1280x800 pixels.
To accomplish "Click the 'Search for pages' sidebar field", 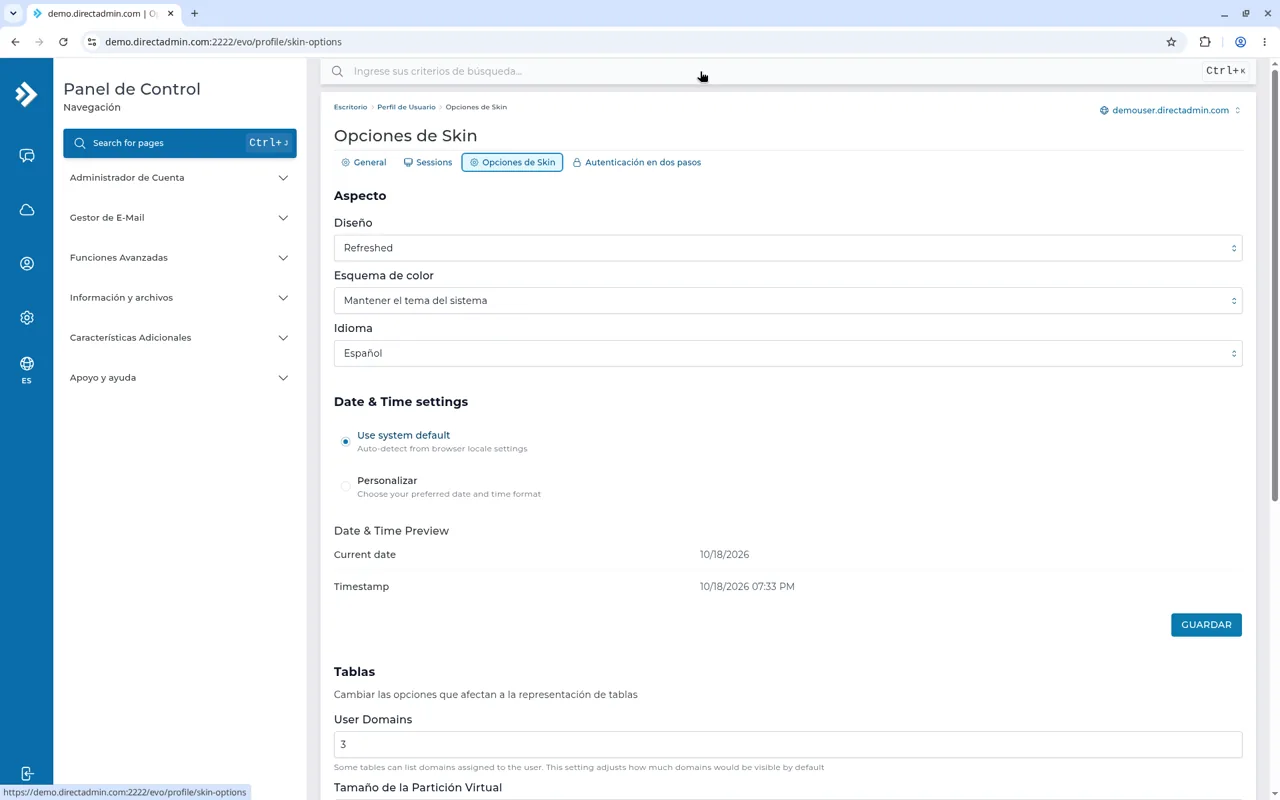I will [180, 143].
